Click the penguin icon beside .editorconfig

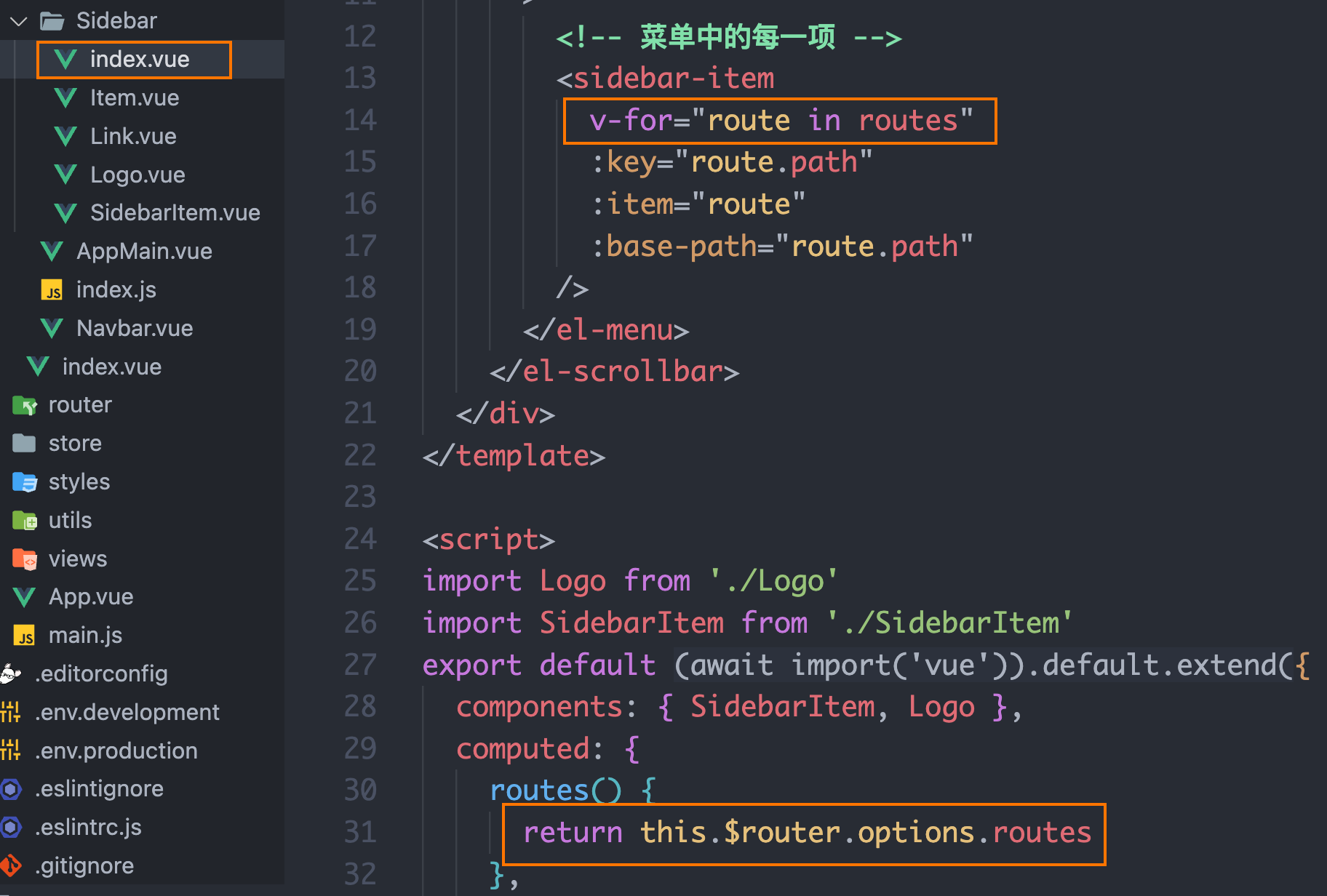(x=9, y=673)
